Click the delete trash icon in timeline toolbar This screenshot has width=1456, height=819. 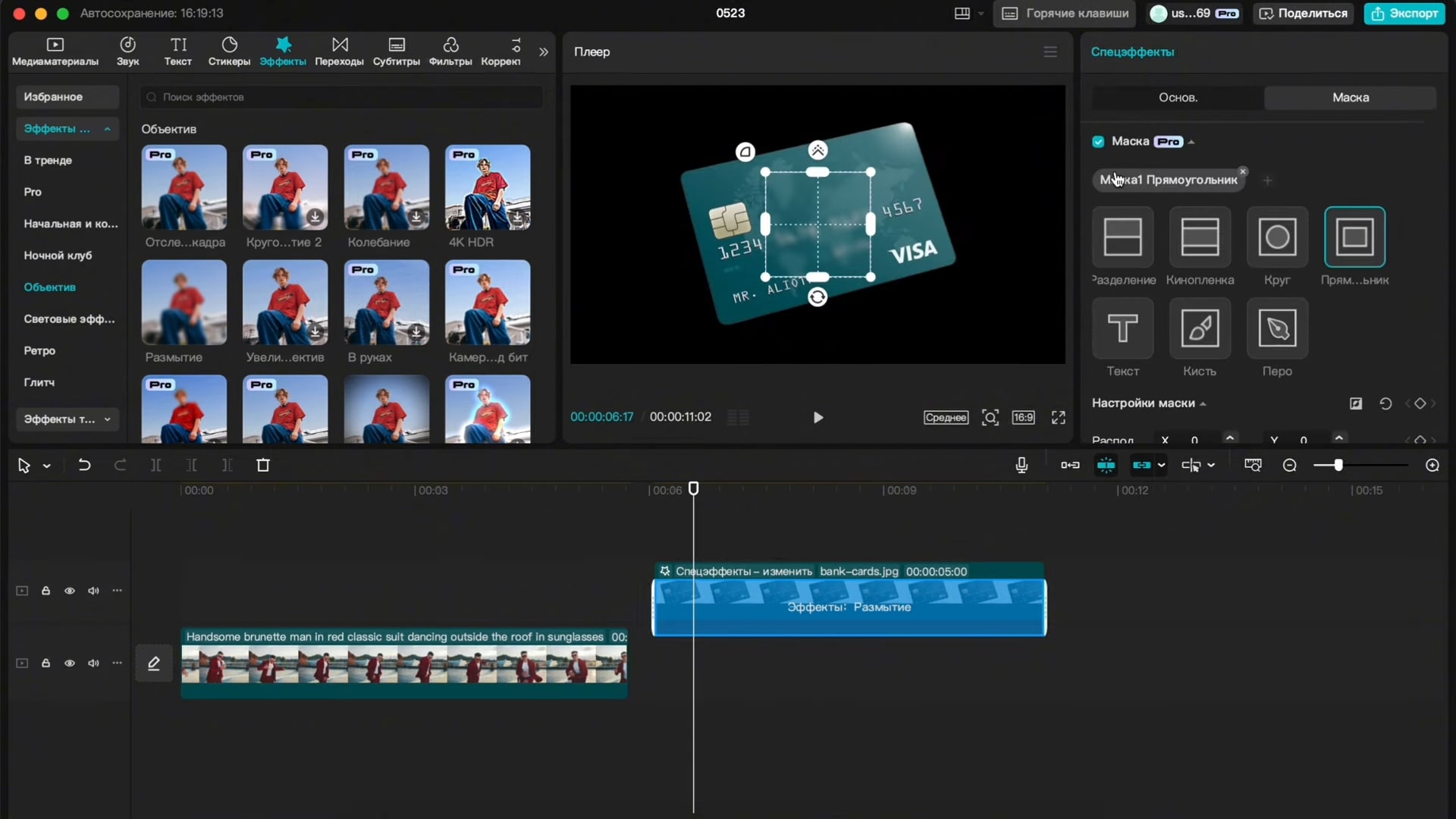[x=263, y=465]
